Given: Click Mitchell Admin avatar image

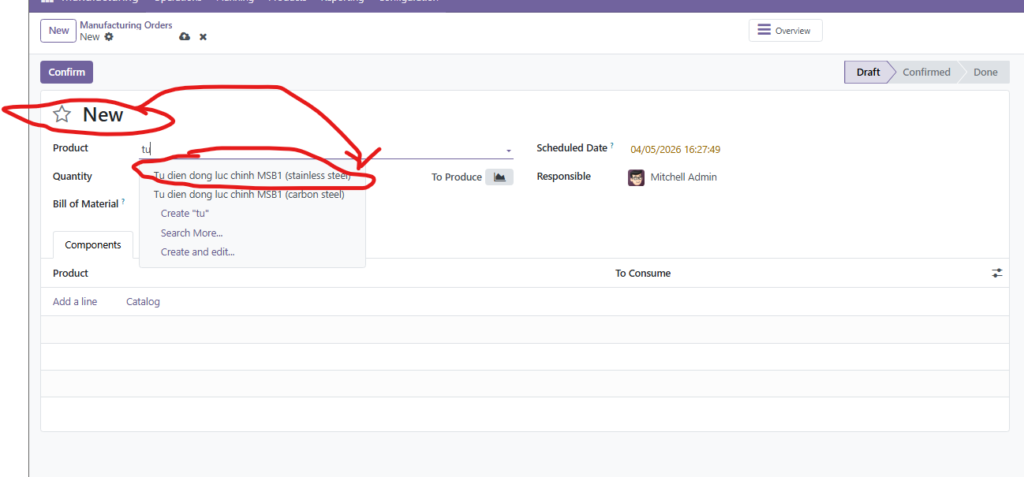Looking at the screenshot, I should [x=636, y=177].
